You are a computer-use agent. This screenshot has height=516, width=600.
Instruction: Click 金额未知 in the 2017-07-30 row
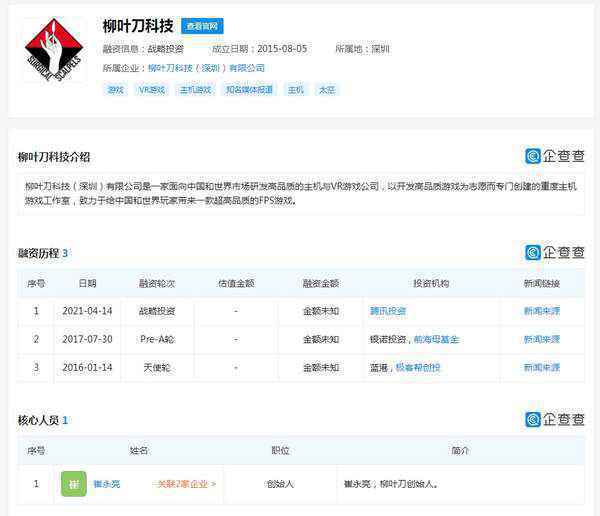click(x=321, y=340)
